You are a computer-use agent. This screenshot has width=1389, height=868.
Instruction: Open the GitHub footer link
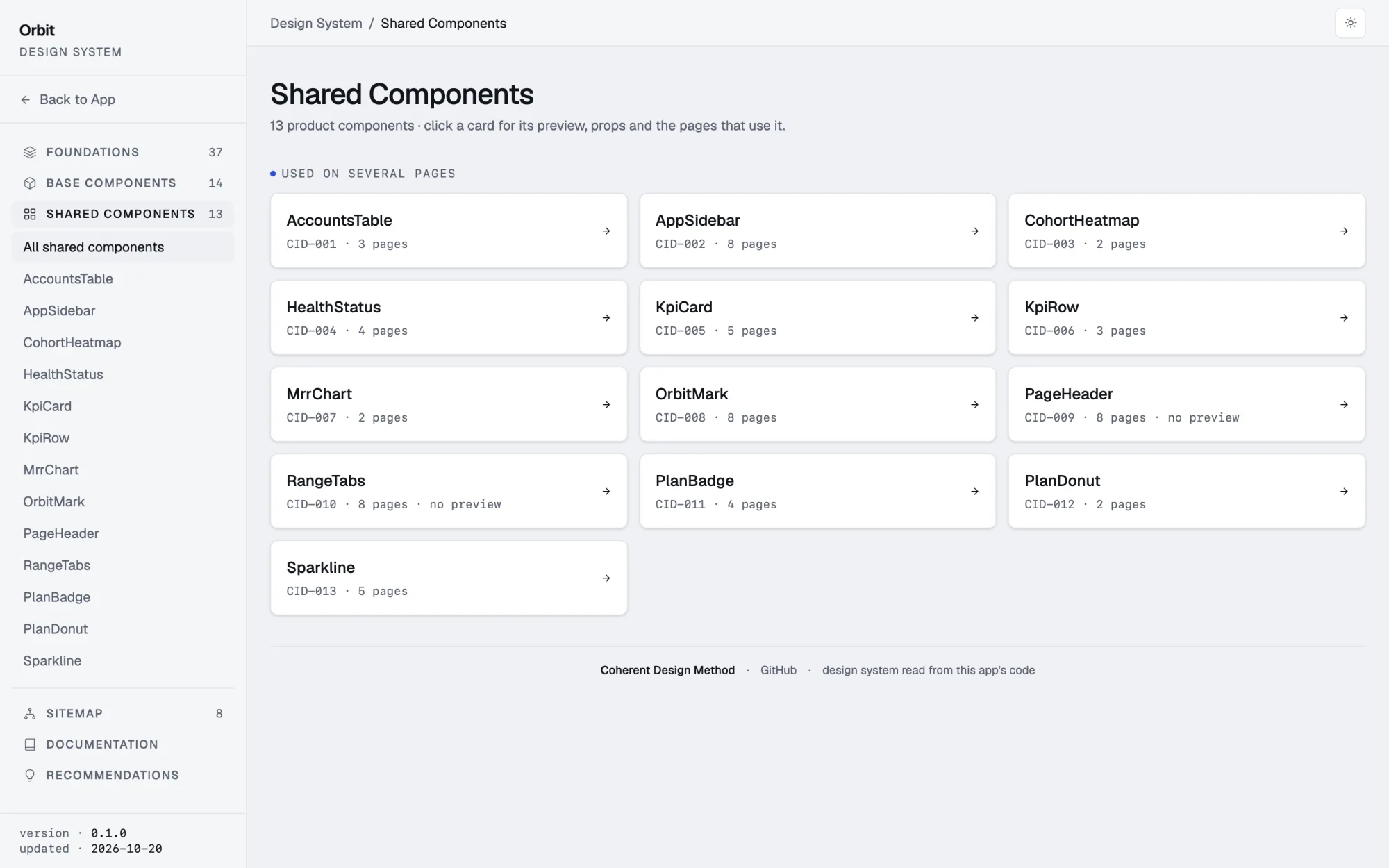tap(779, 670)
